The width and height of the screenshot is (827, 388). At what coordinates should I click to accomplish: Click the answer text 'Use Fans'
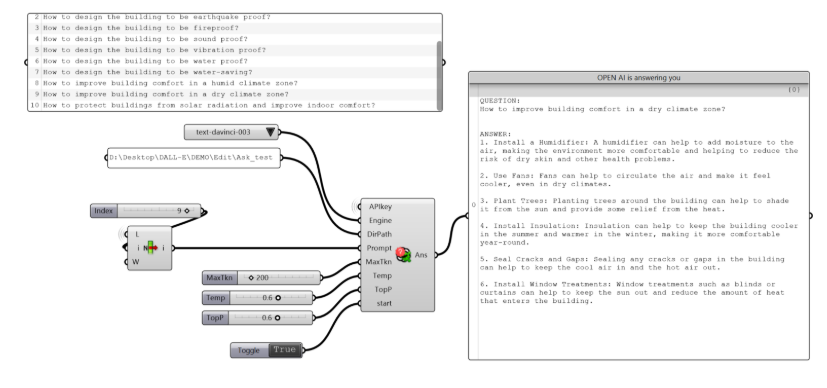click(x=513, y=176)
